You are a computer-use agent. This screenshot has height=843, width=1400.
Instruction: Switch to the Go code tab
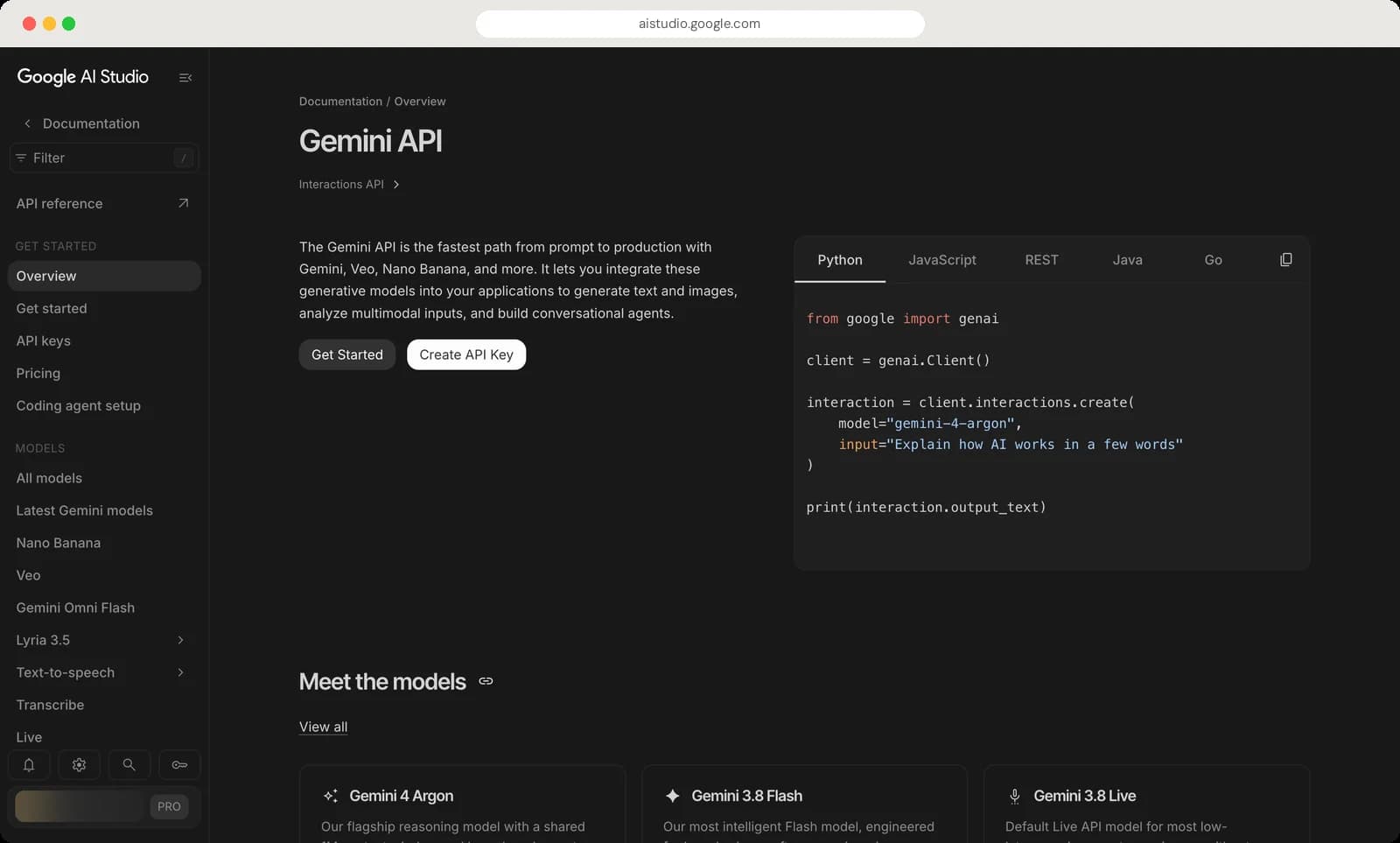[1213, 260]
